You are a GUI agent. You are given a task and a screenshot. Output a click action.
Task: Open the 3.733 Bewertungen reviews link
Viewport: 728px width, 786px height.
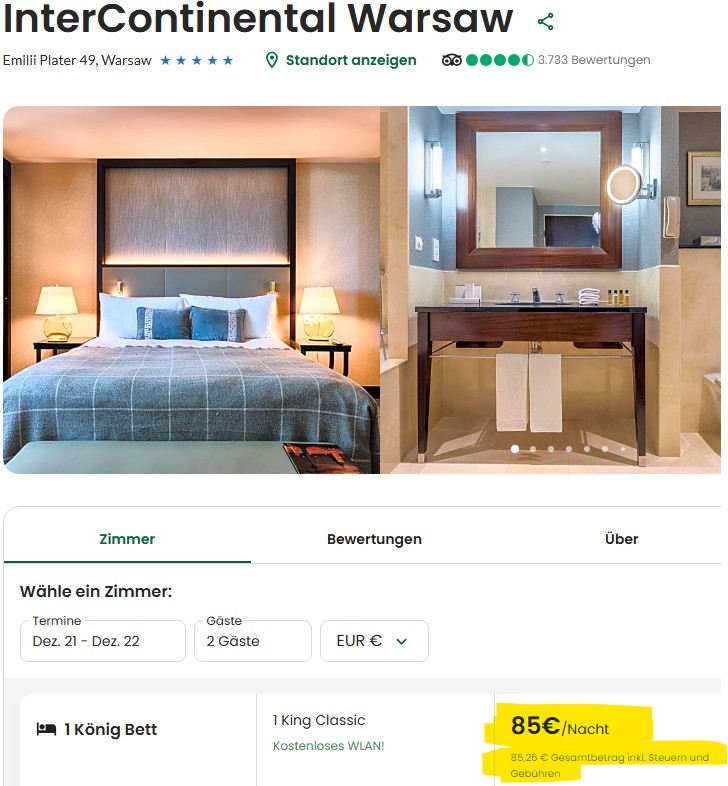coord(594,60)
